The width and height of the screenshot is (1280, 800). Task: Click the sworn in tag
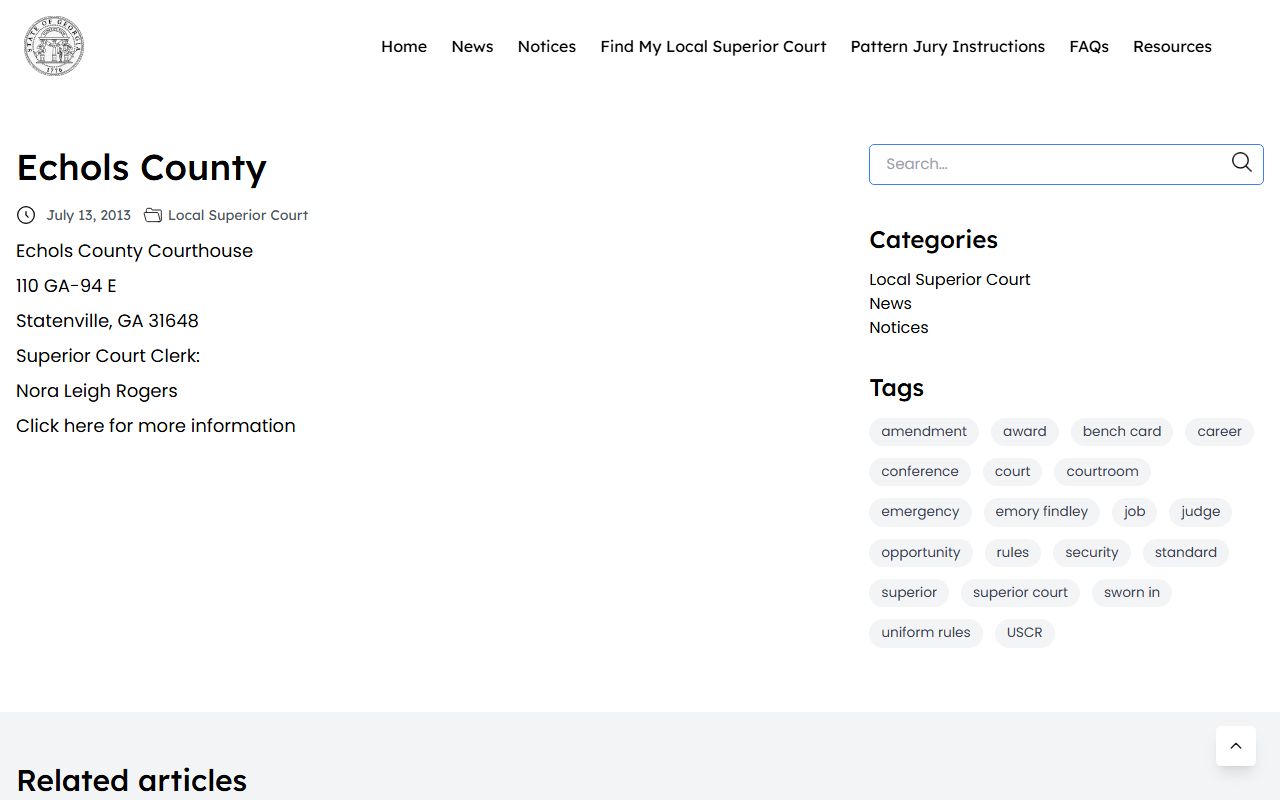click(x=1132, y=593)
